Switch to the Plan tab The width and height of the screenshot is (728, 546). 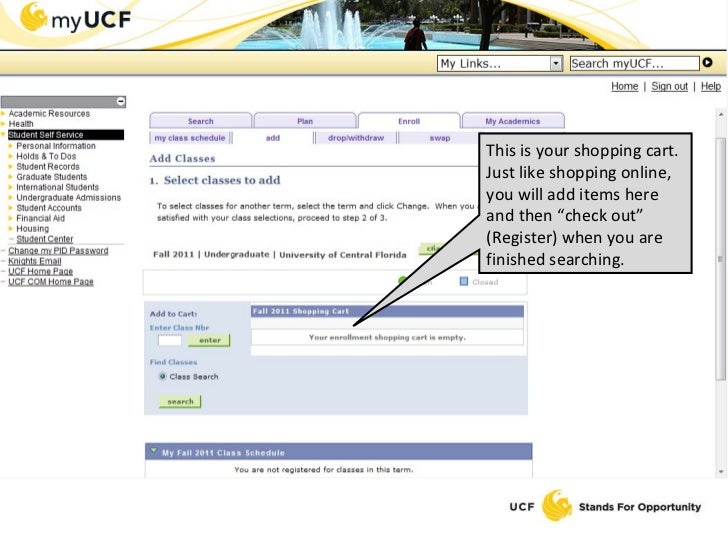pos(305,121)
